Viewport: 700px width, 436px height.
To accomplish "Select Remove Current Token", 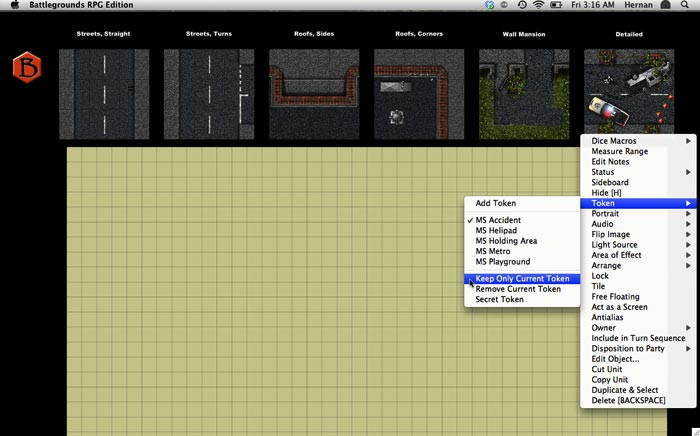I will [x=522, y=289].
